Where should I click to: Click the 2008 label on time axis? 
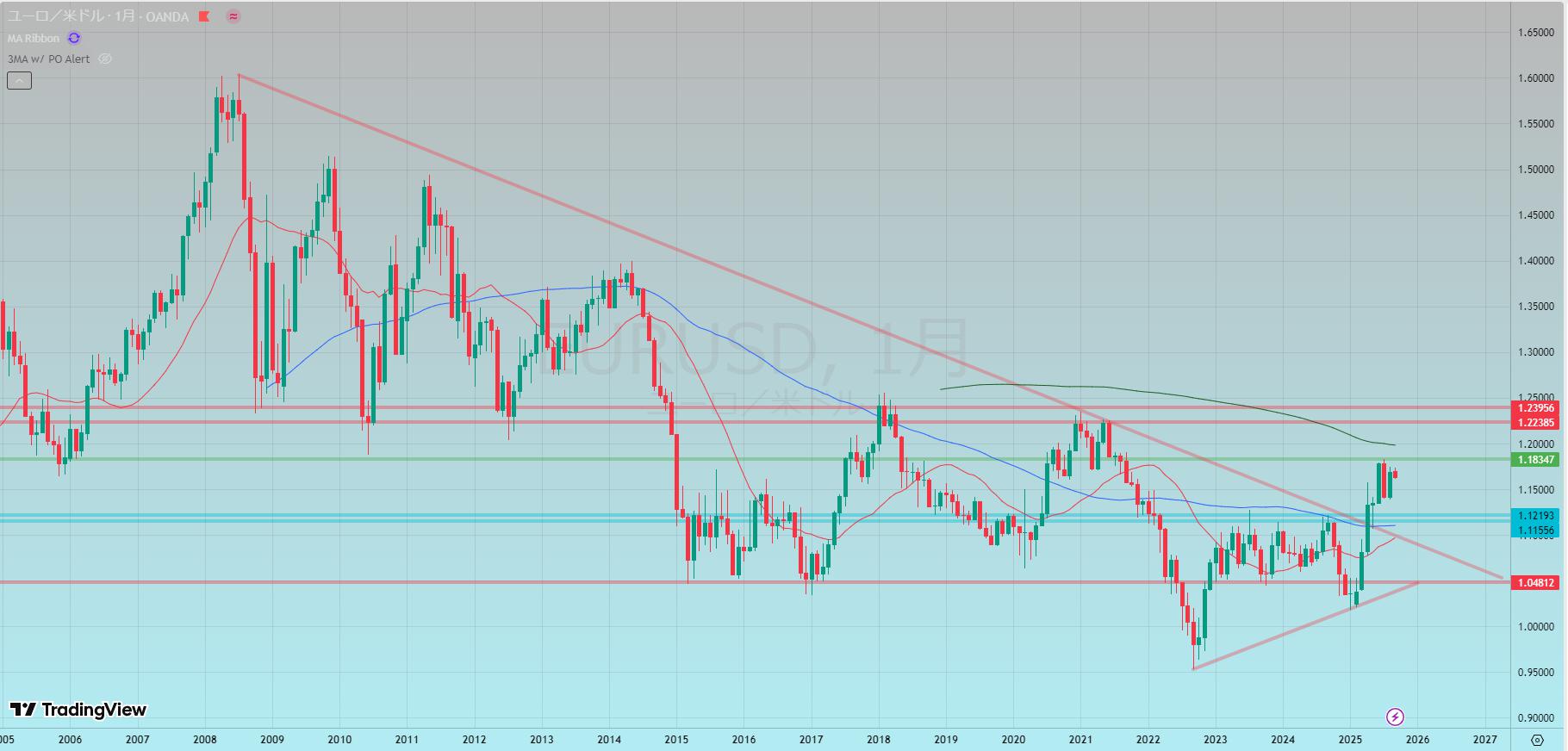(x=205, y=739)
